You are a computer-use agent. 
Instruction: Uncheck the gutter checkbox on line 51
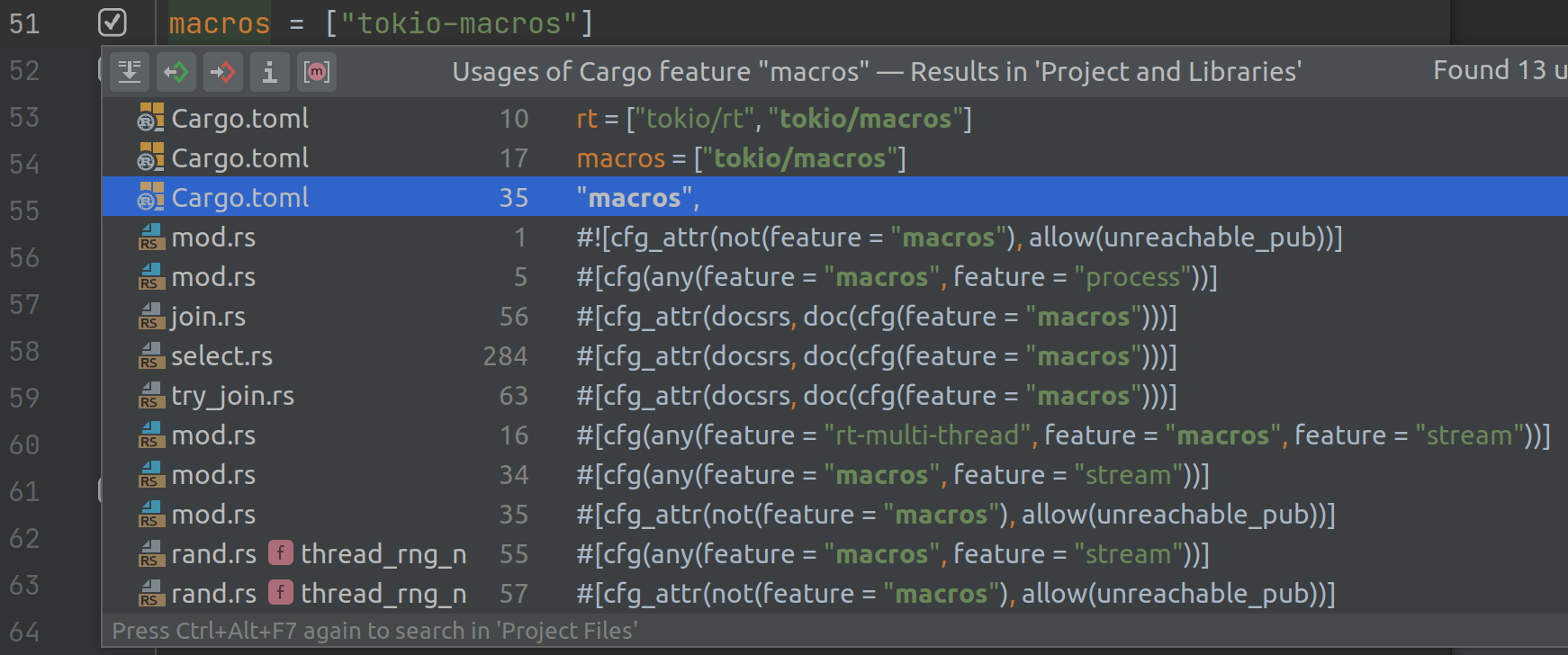(112, 22)
